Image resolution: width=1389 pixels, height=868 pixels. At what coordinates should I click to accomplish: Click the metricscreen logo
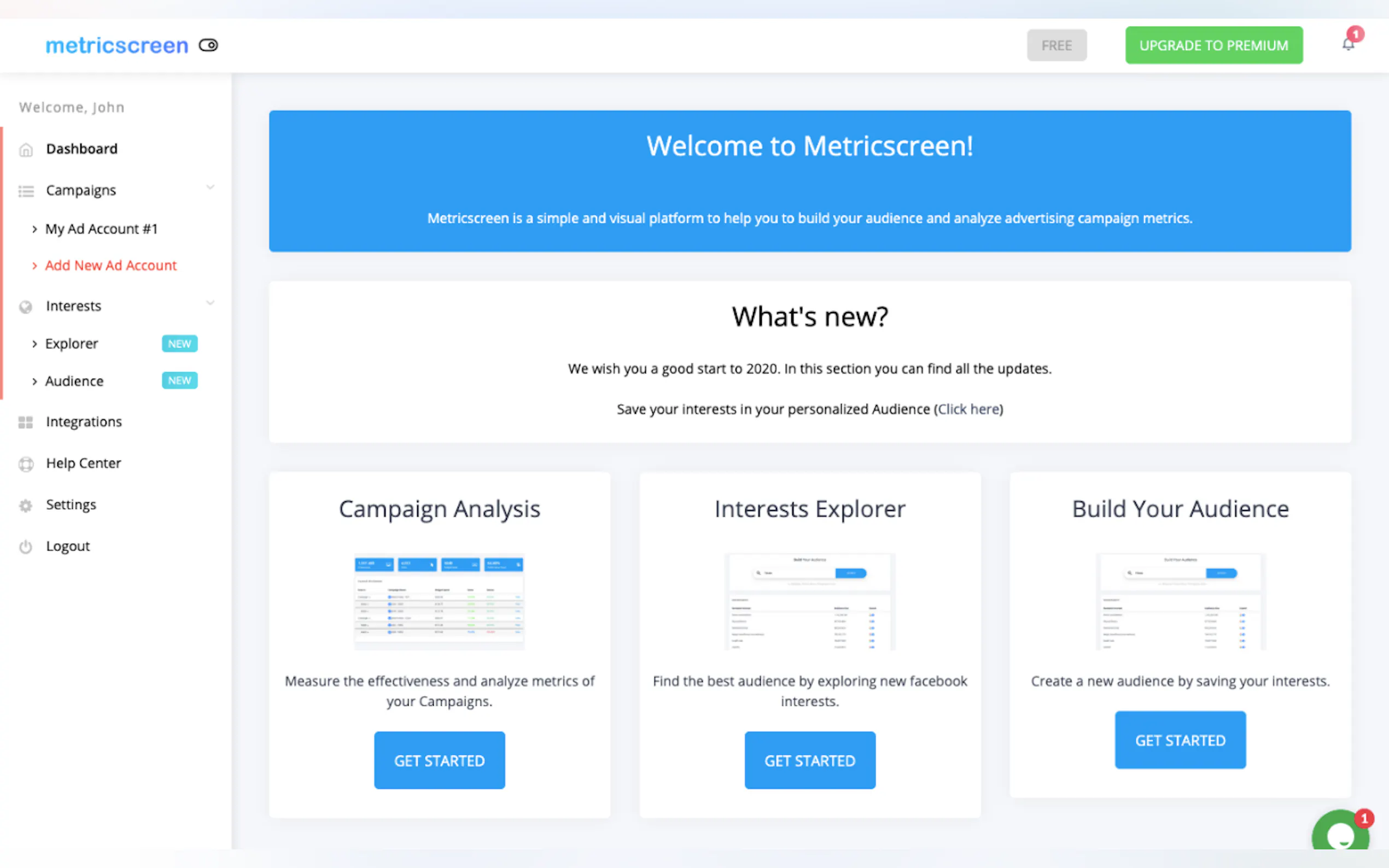point(117,45)
